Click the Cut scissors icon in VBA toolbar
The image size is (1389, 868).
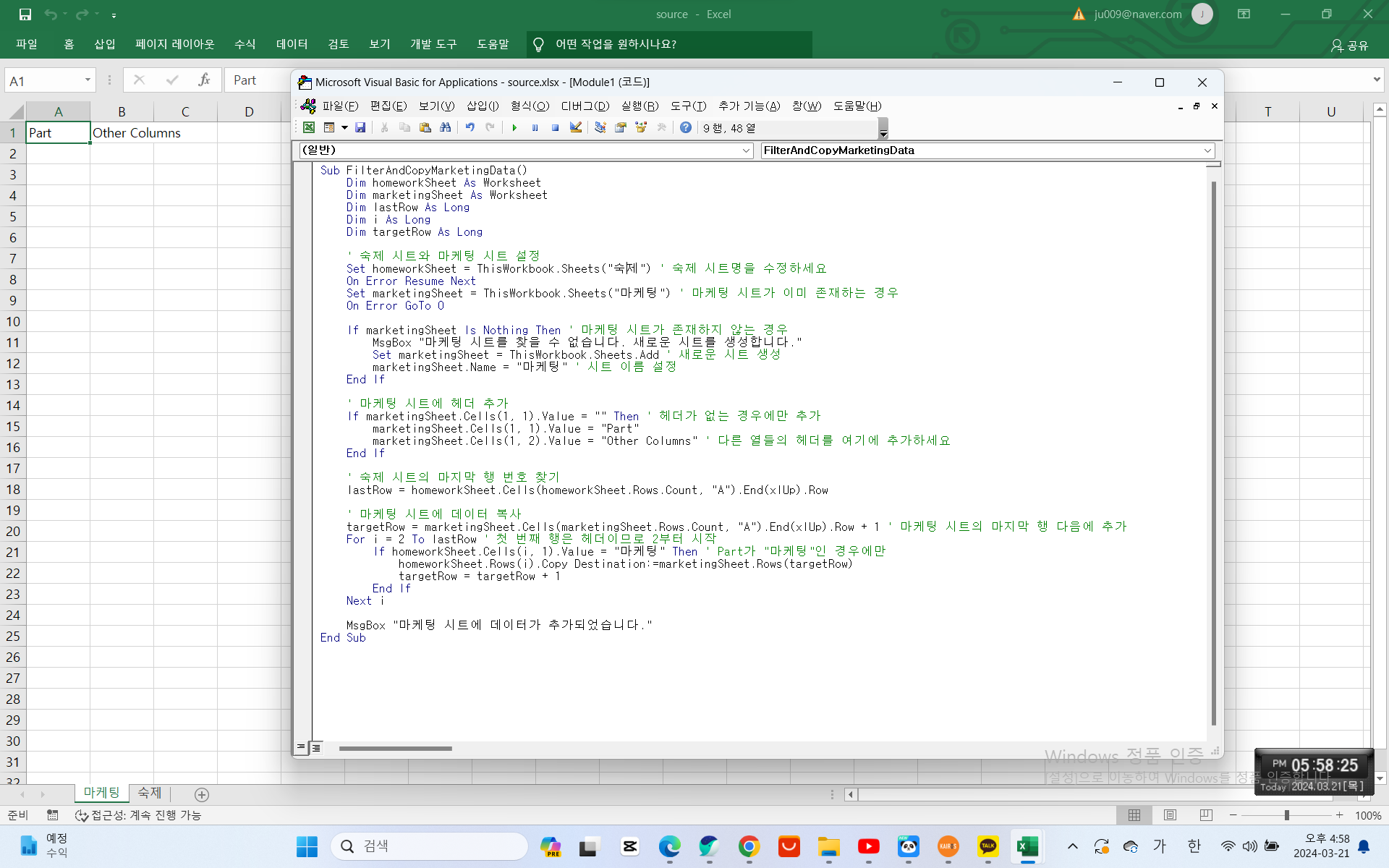pos(385,128)
